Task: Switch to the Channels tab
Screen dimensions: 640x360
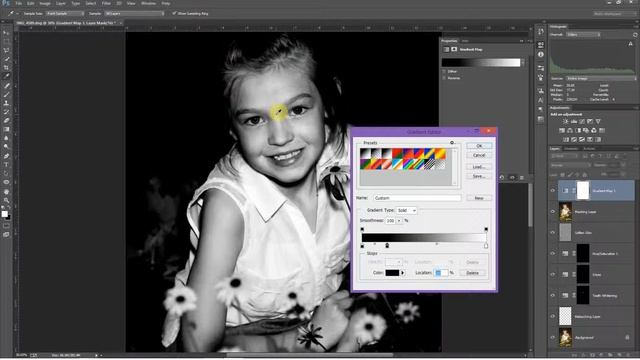Action: pyautogui.click(x=571, y=149)
